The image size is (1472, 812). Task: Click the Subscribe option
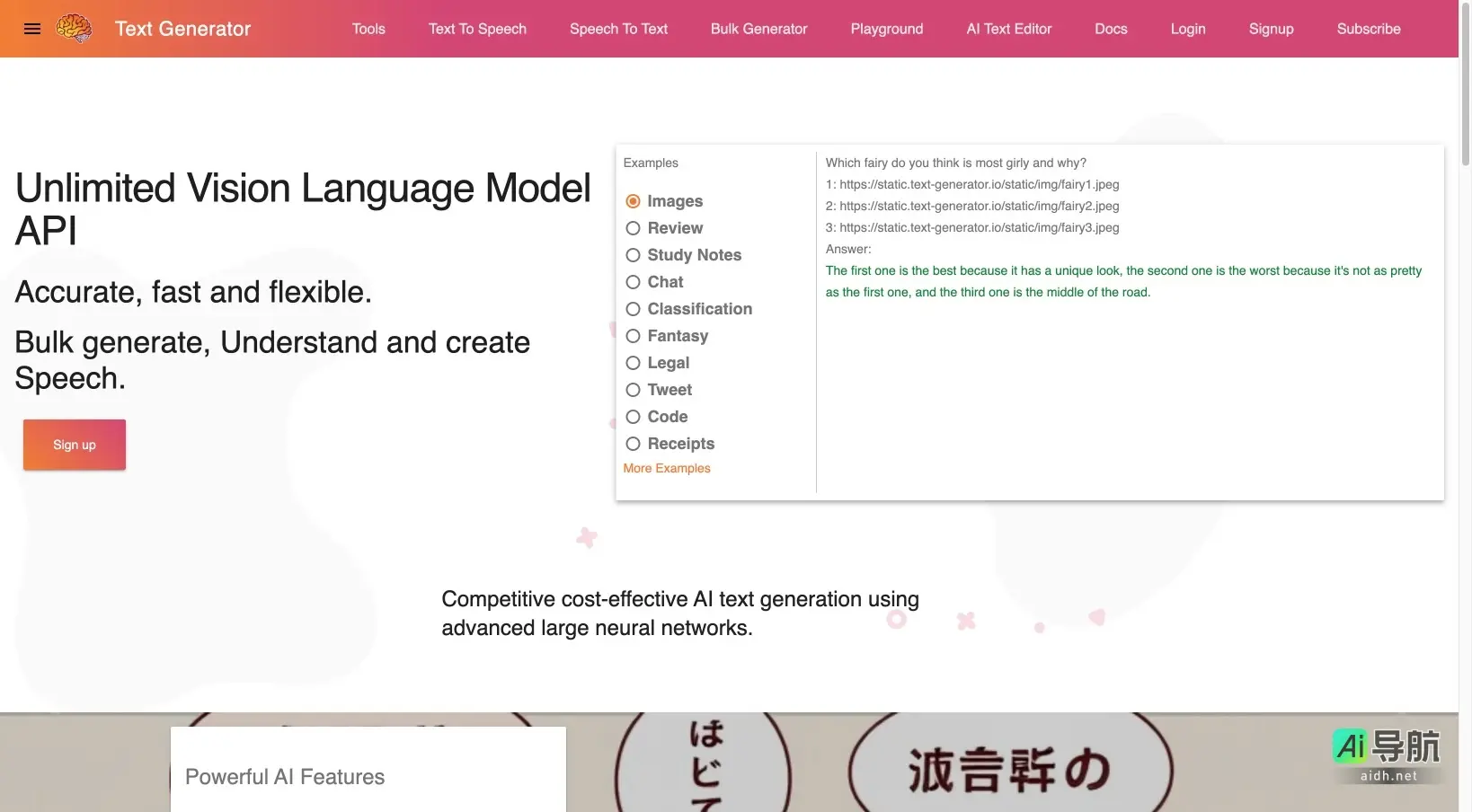pos(1369,27)
